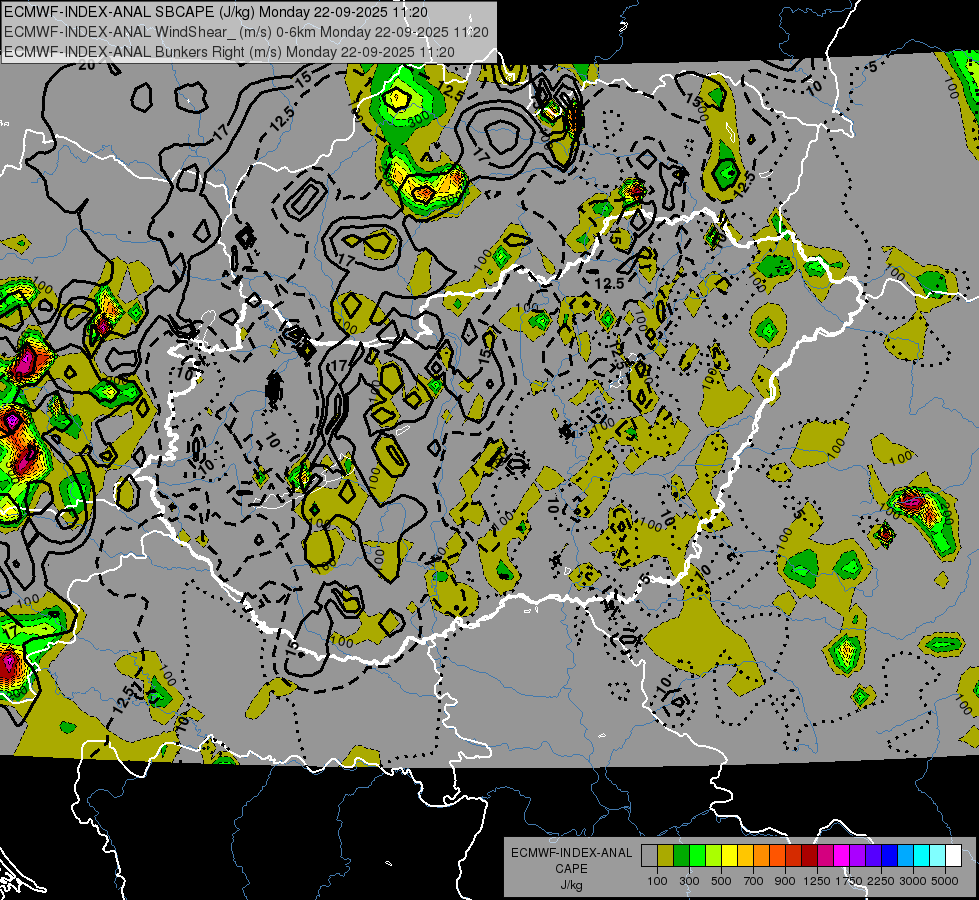This screenshot has height=900, width=979.
Task: Click the 20 contour label below title box
Action: pos(86,66)
